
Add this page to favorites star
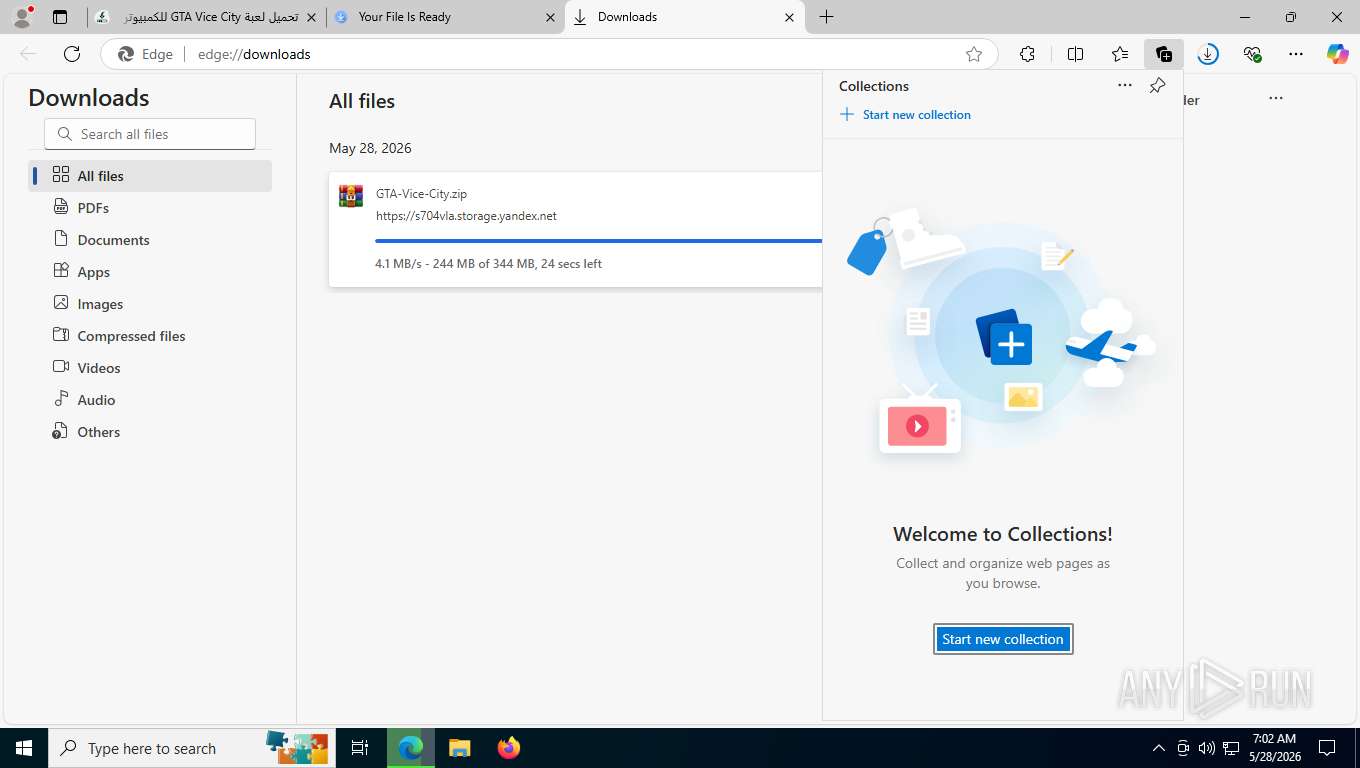tap(974, 54)
